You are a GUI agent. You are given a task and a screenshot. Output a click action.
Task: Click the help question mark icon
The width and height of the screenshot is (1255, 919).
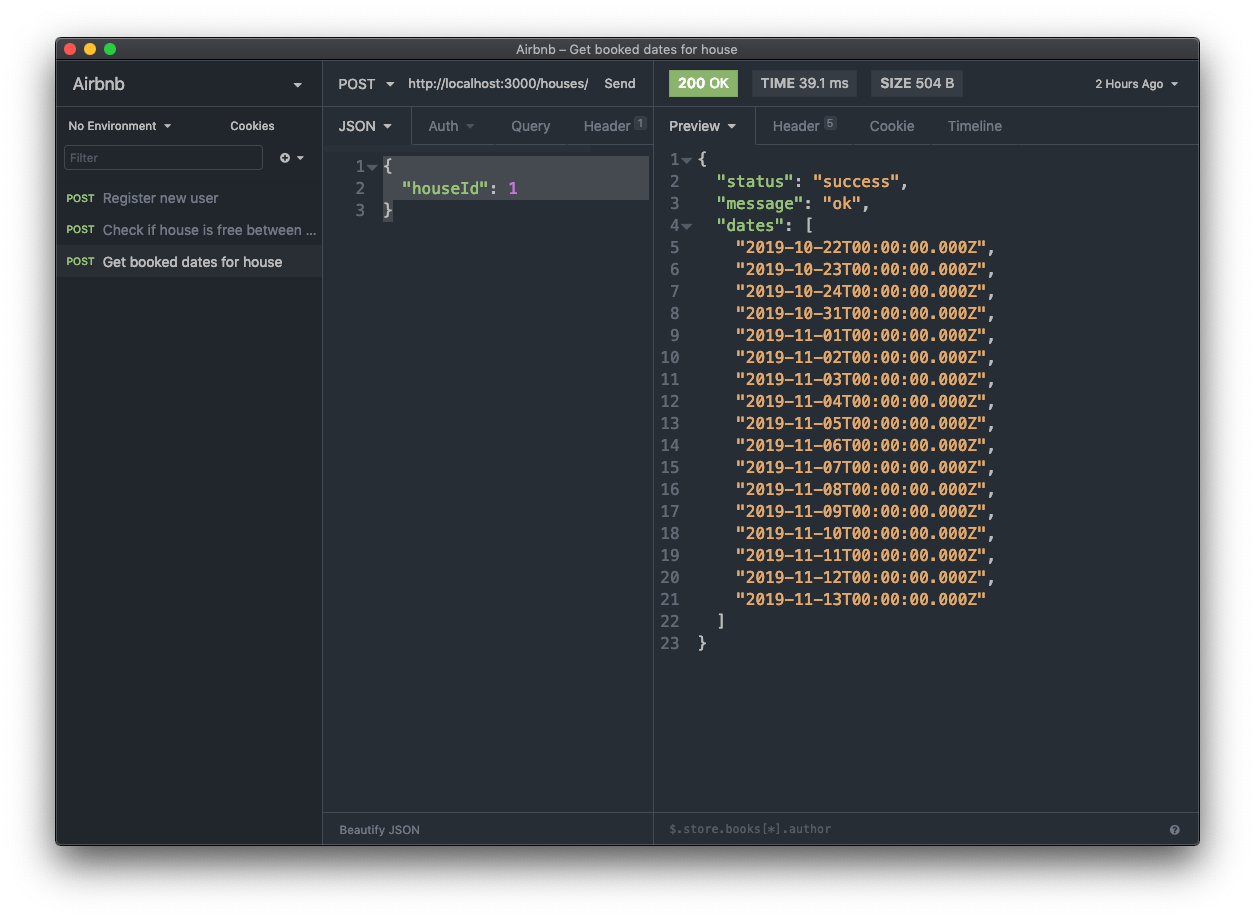pyautogui.click(x=1174, y=830)
